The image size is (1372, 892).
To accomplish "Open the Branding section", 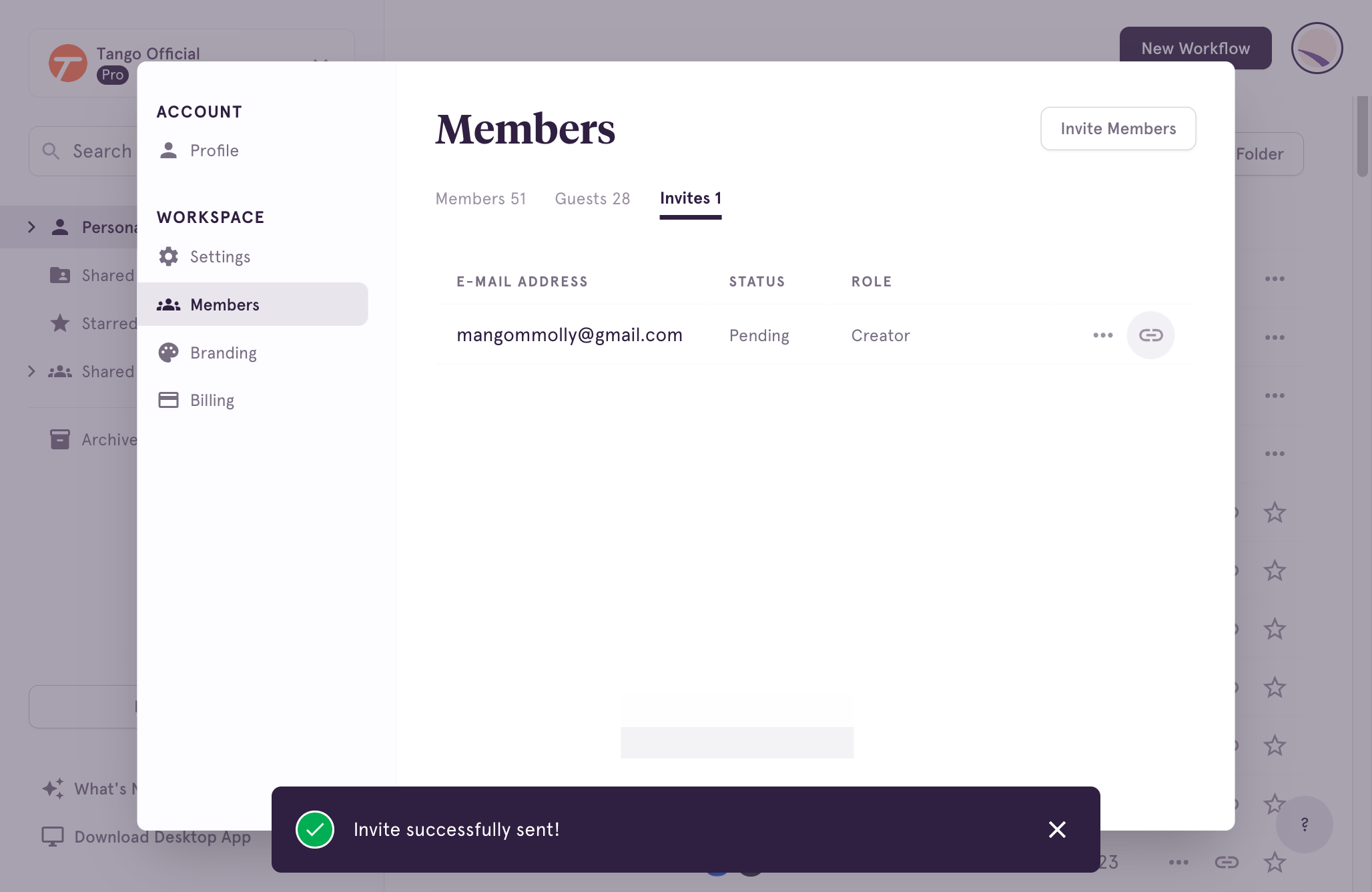I will pyautogui.click(x=223, y=353).
